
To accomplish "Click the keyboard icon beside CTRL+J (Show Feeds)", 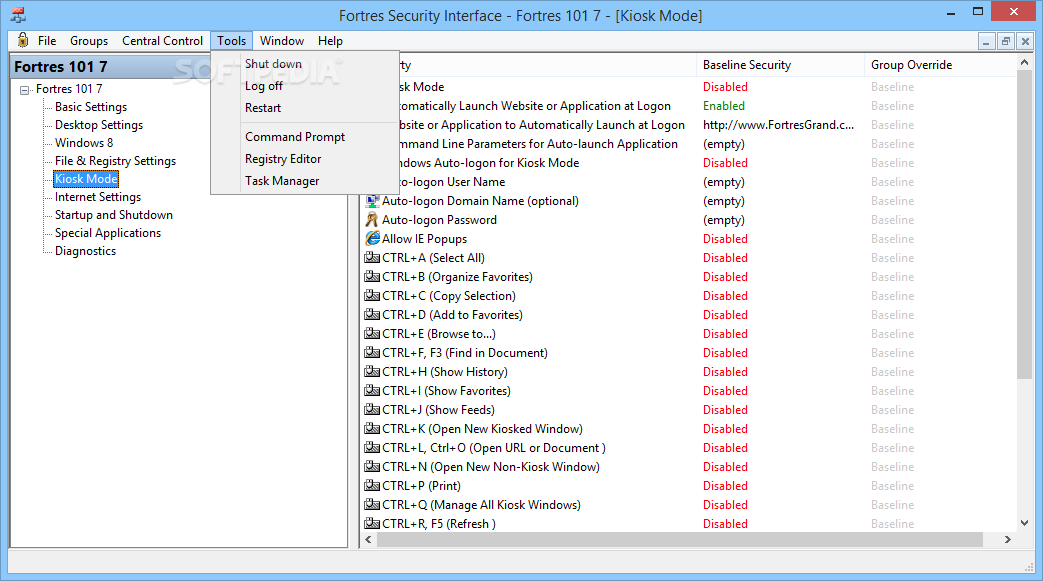I will [372, 409].
